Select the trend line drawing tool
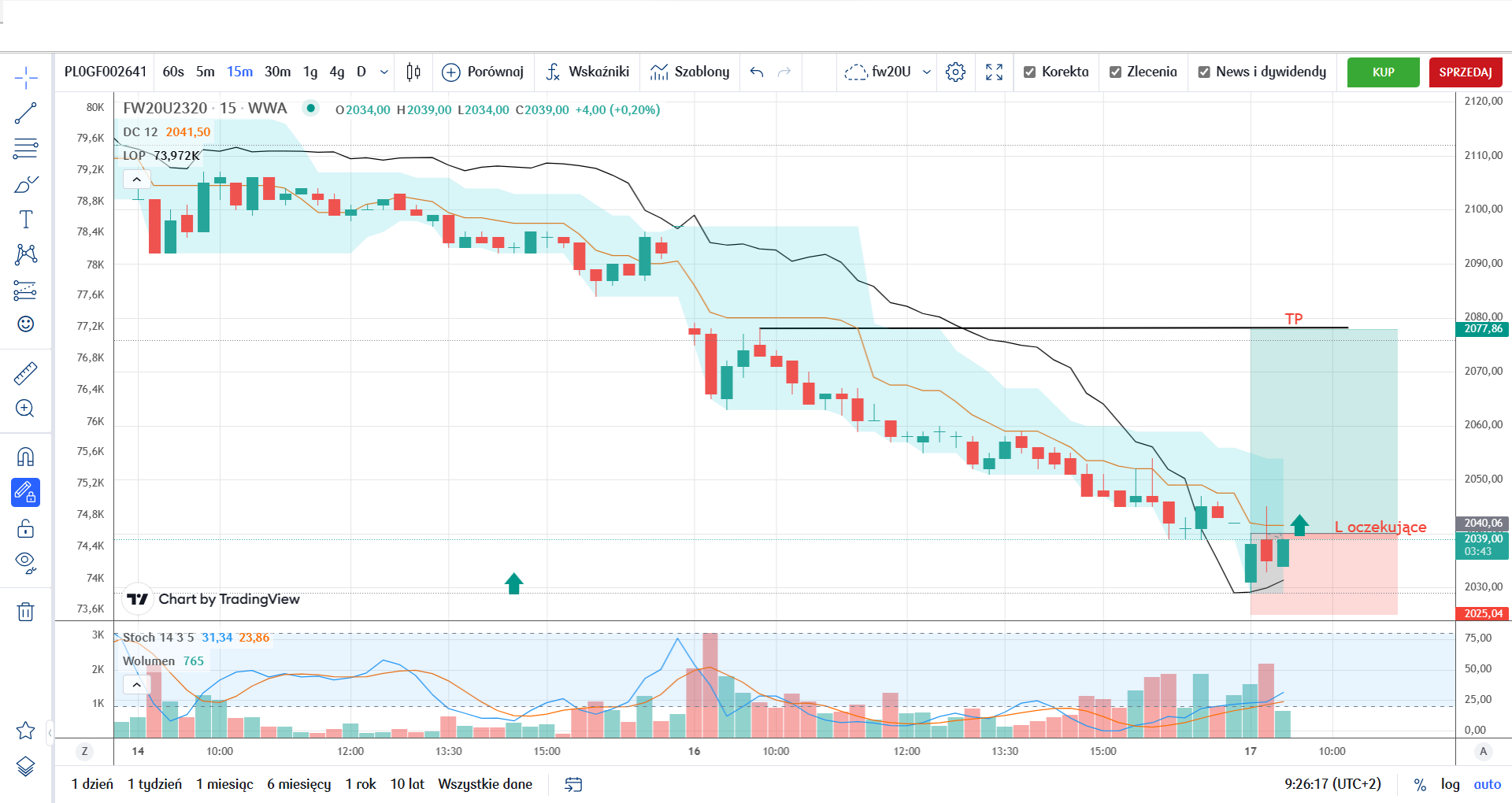The image size is (1512, 803). [x=26, y=113]
